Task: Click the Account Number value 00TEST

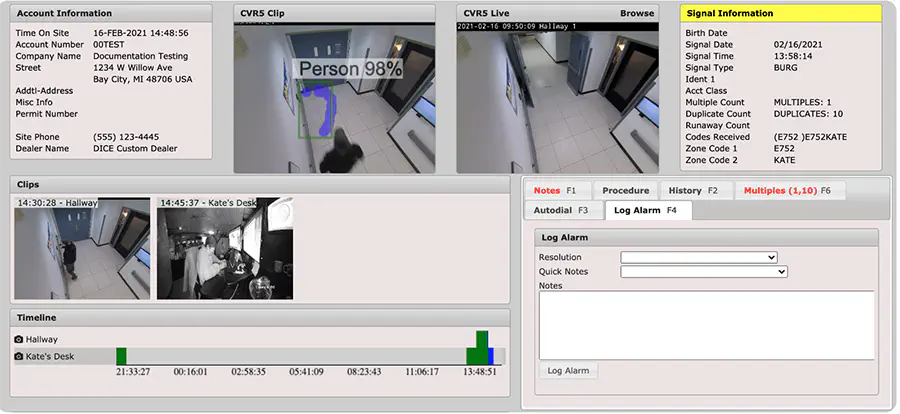Action: tap(108, 45)
